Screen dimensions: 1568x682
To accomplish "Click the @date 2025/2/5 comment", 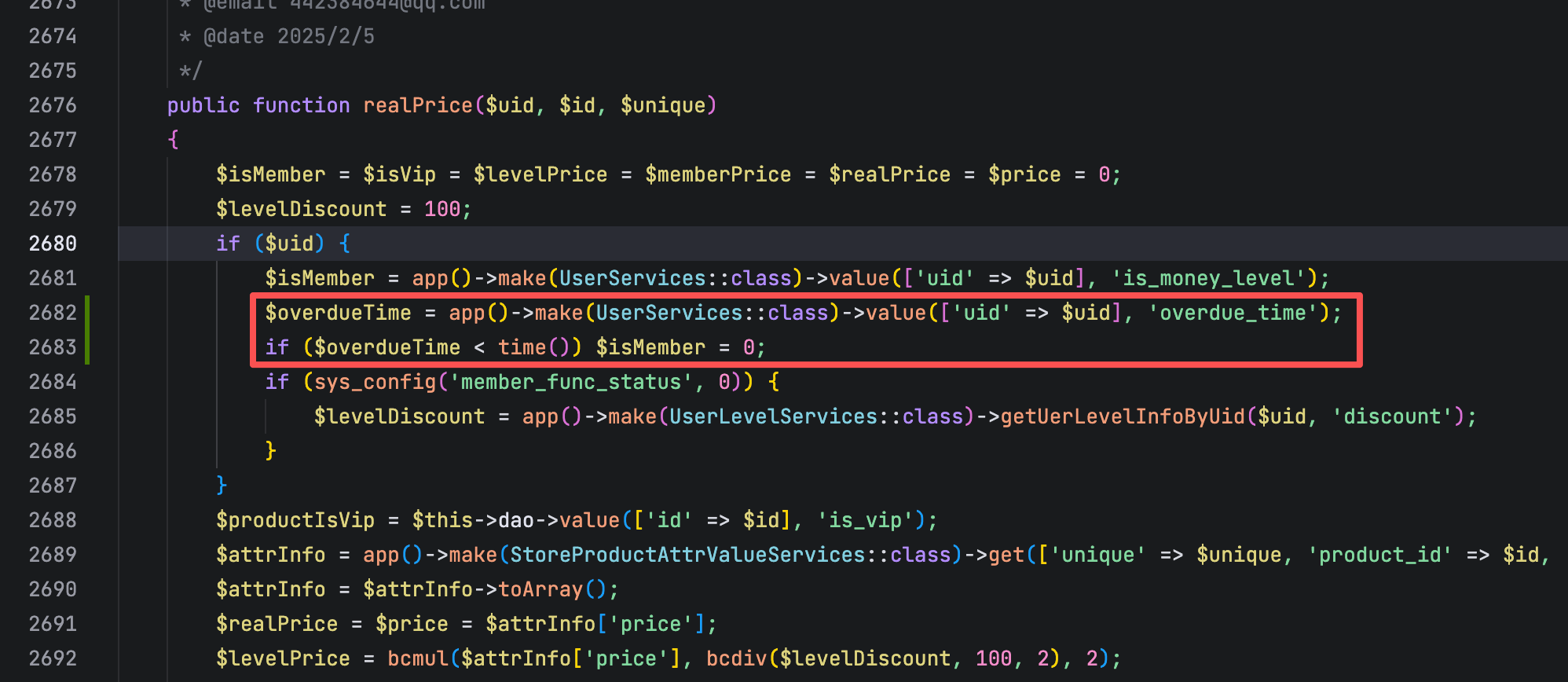I will [x=288, y=36].
